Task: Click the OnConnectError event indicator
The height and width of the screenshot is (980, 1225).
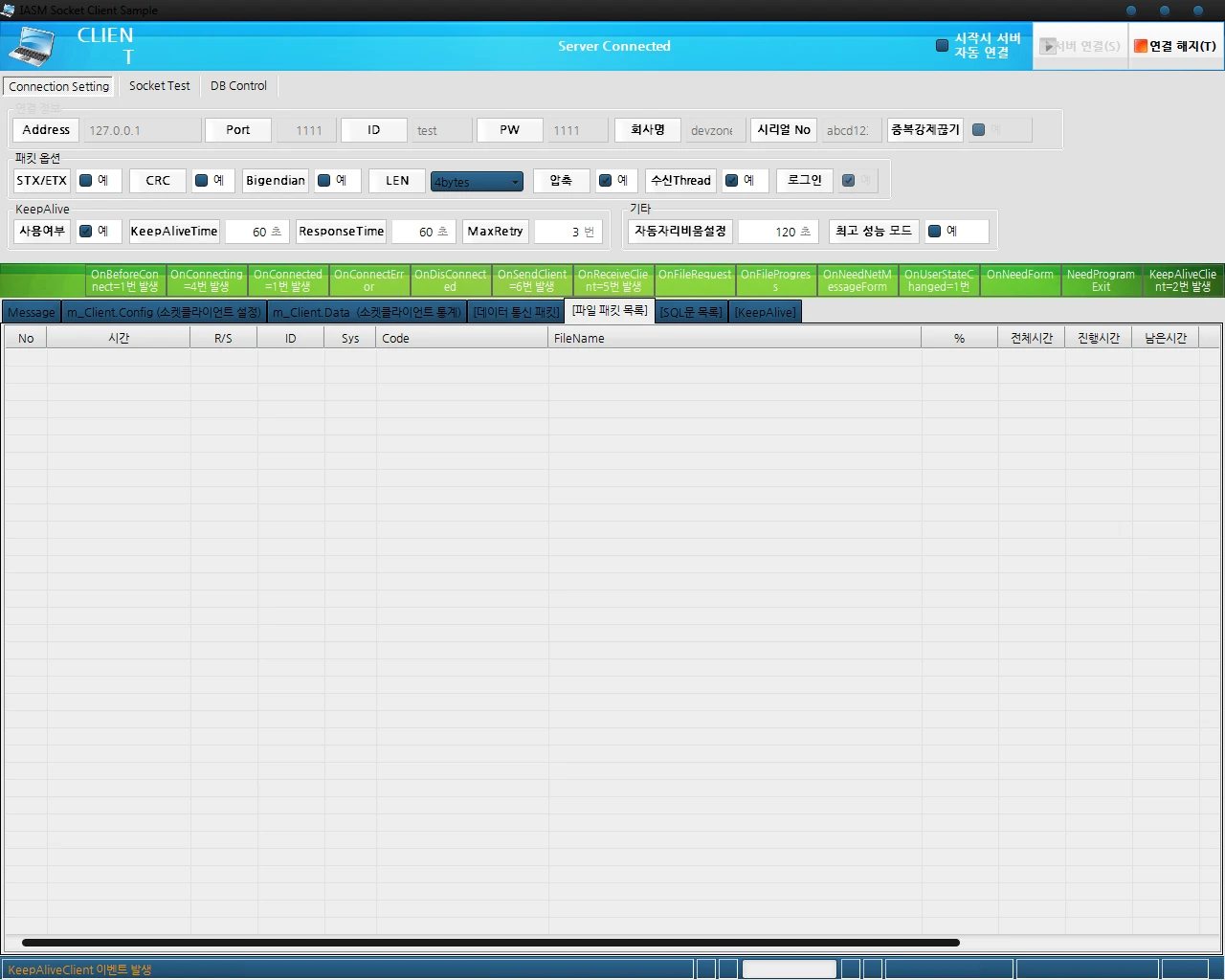Action: (369, 280)
